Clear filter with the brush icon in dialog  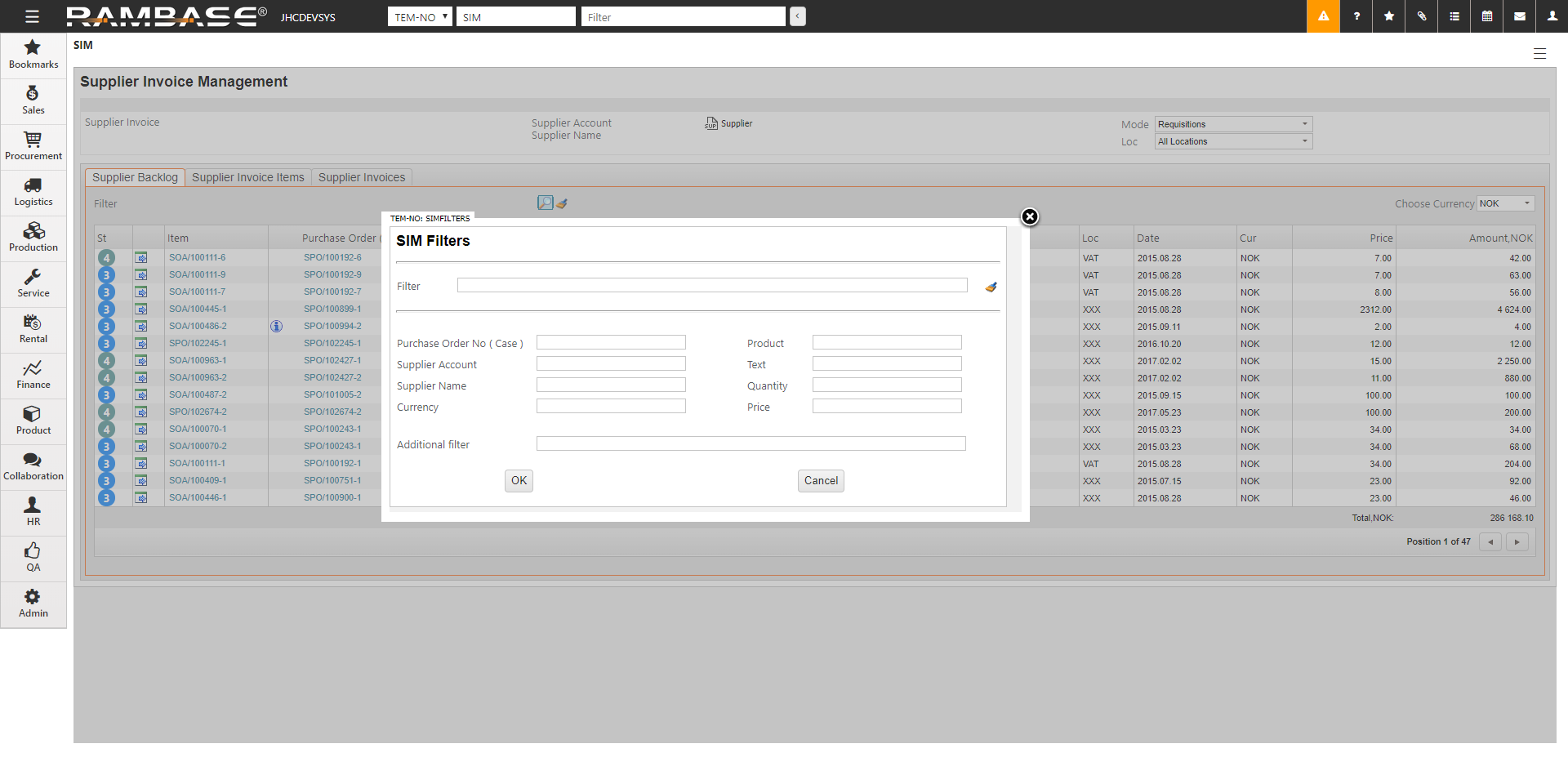[991, 287]
